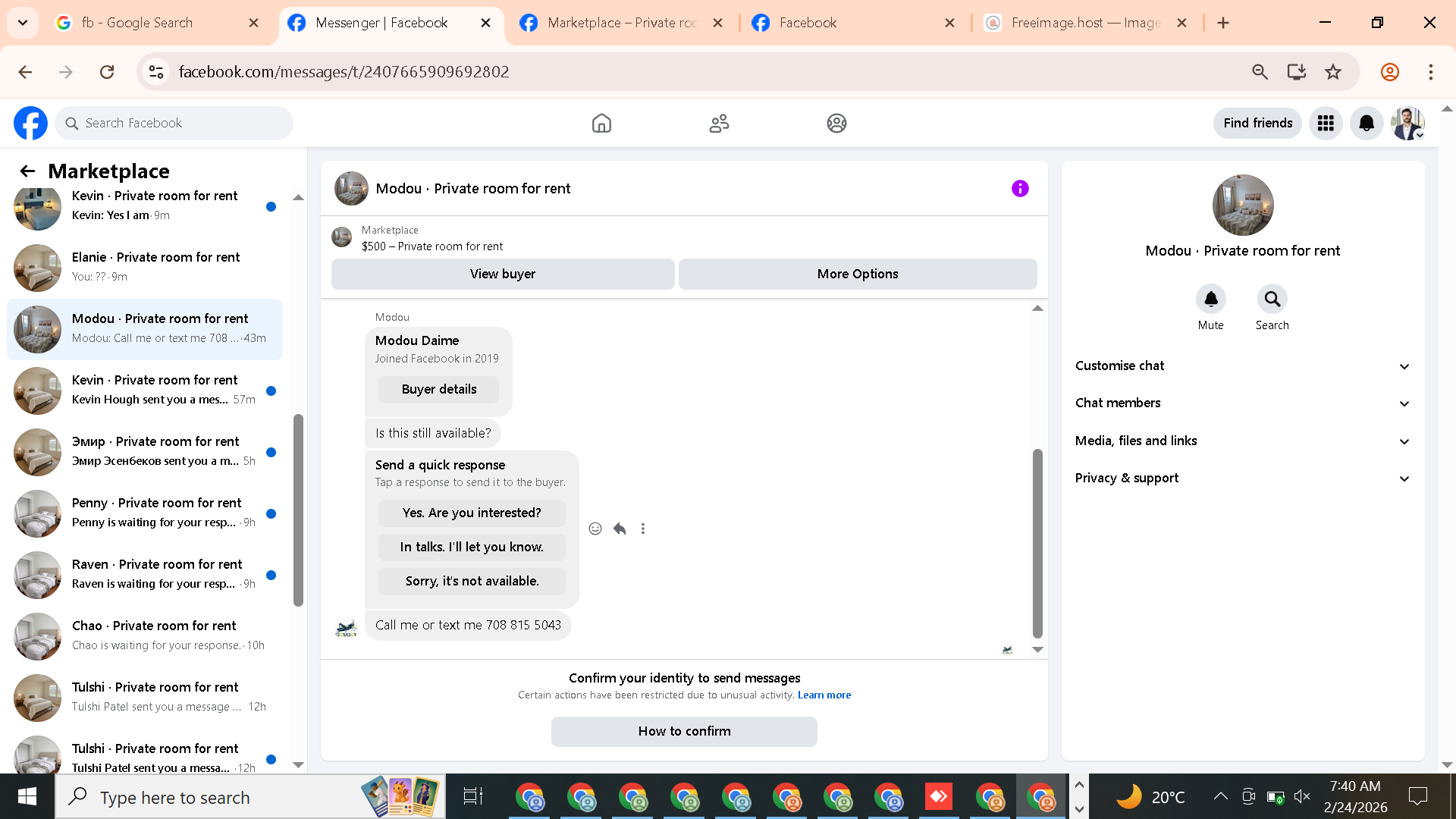Screen dimensions: 1456x819
Task: Go back using the Marketplace arrow
Action: [27, 171]
